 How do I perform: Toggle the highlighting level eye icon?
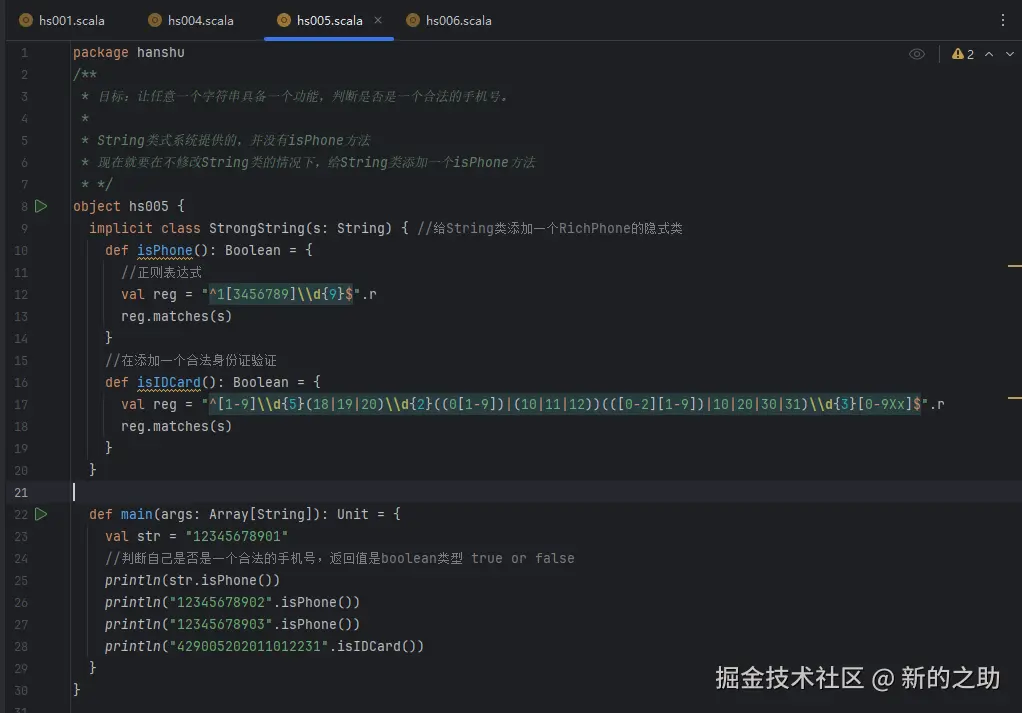917,53
